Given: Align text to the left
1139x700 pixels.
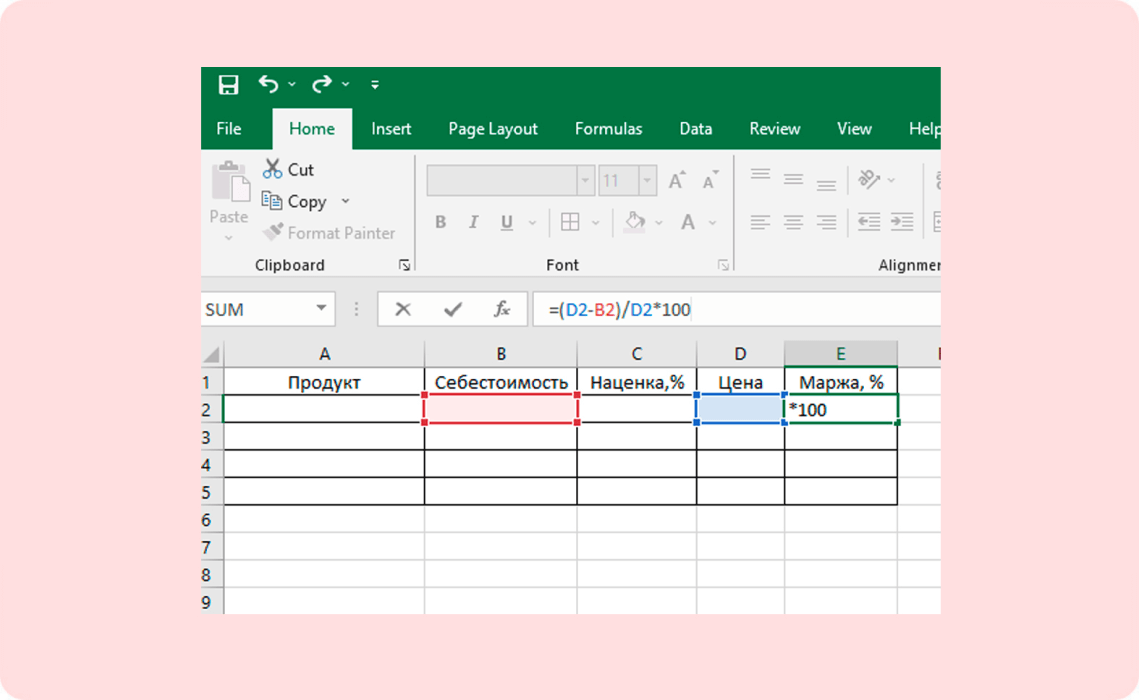Looking at the screenshot, I should click(x=761, y=222).
